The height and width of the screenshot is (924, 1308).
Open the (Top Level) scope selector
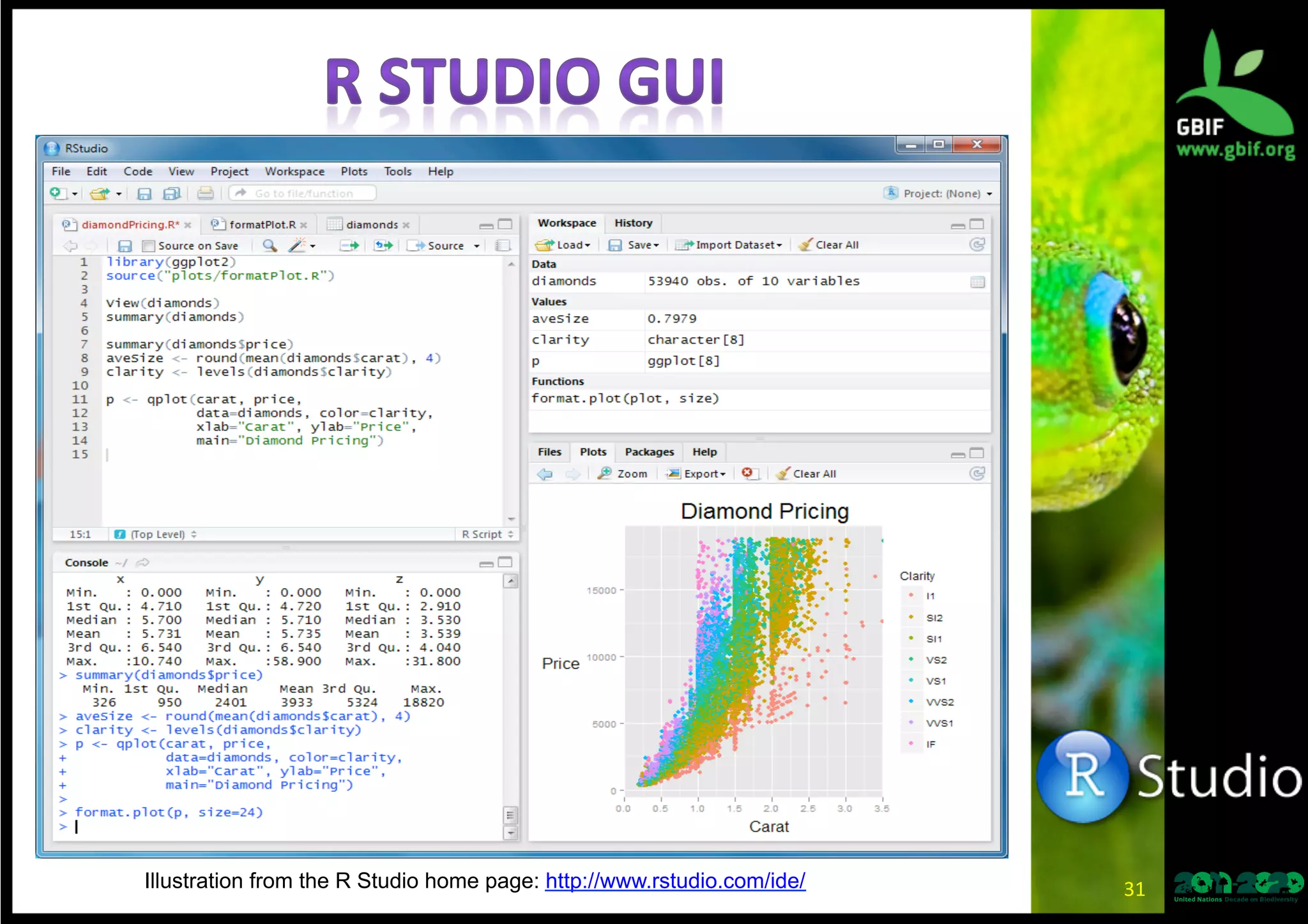tap(156, 534)
